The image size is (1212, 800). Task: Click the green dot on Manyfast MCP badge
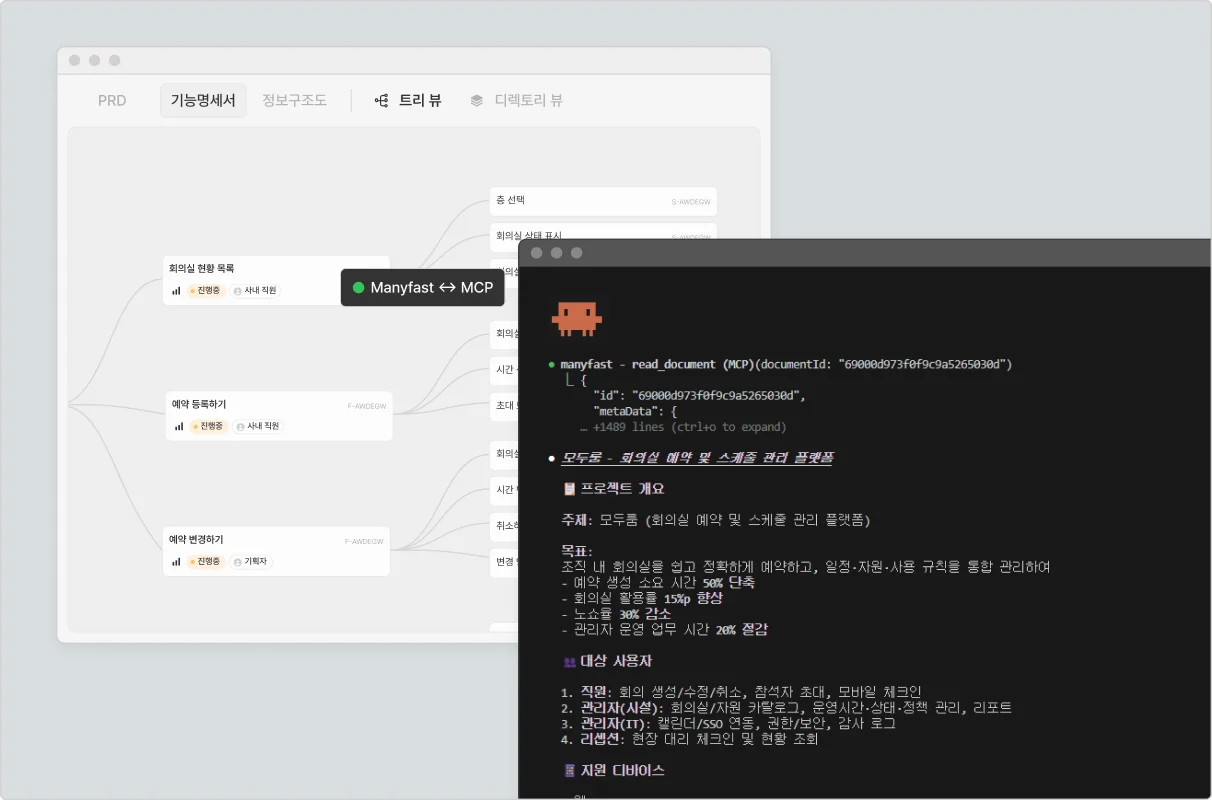(x=358, y=288)
